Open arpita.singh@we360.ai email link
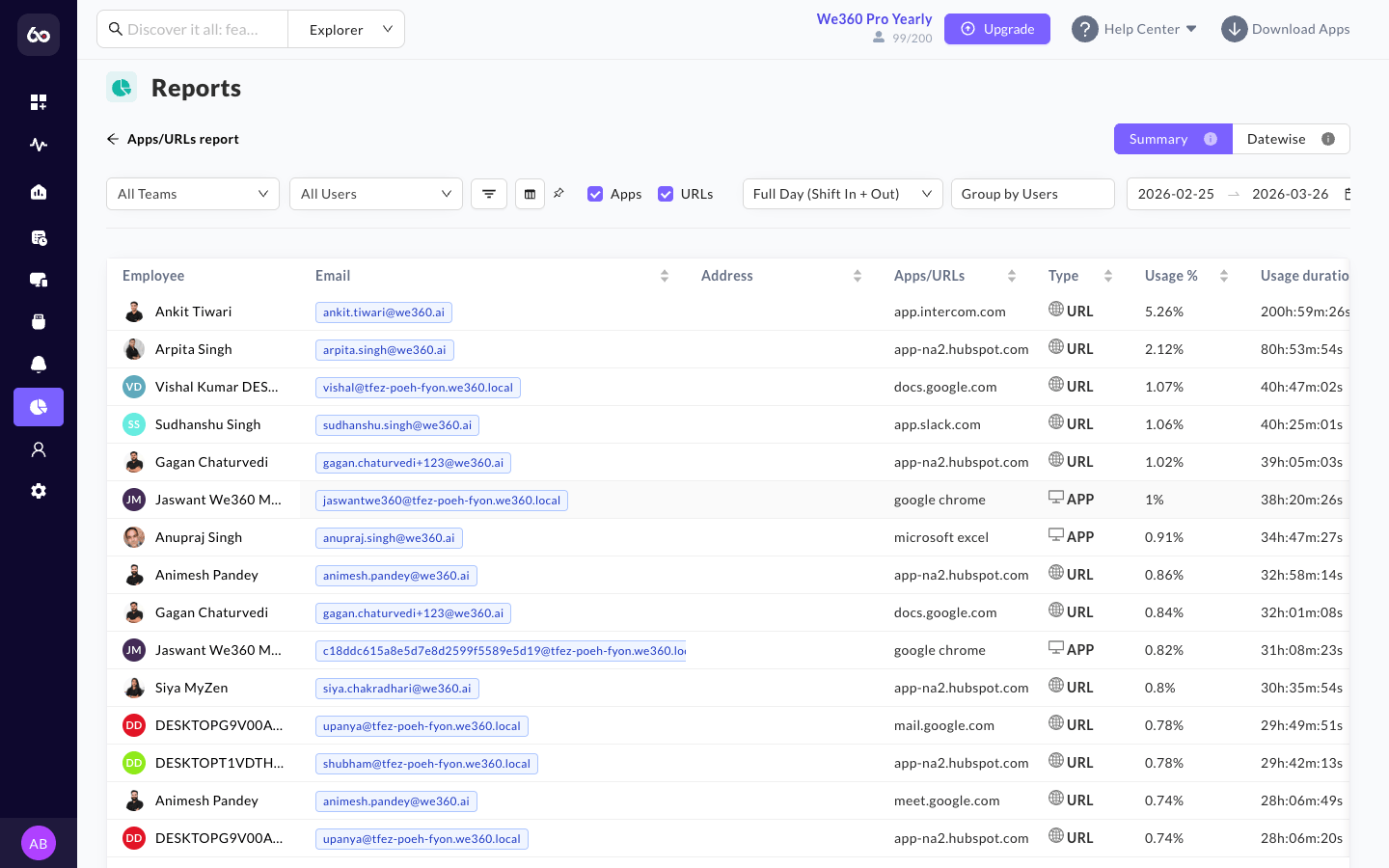 385,350
